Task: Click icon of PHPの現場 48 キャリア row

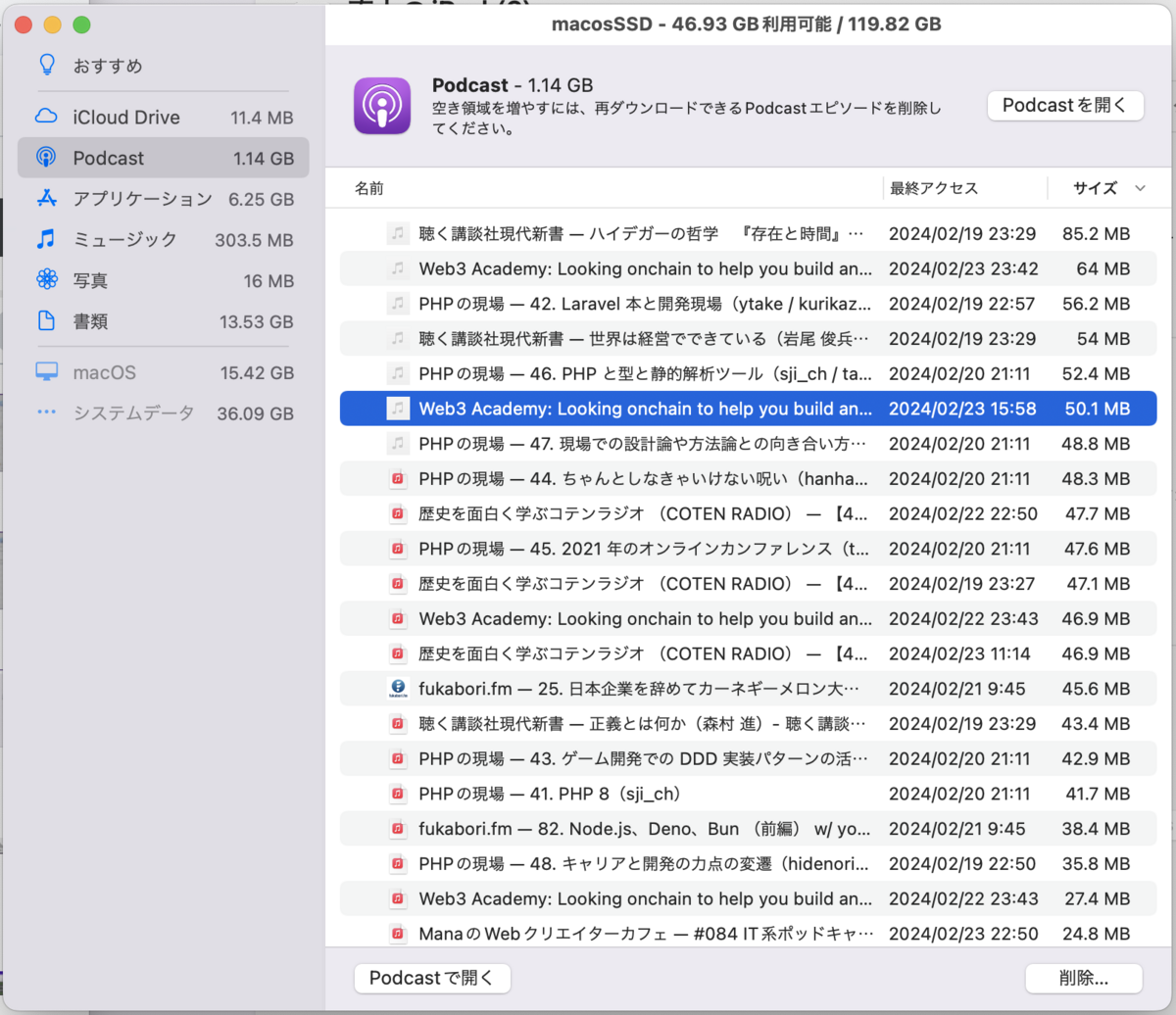Action: [397, 863]
